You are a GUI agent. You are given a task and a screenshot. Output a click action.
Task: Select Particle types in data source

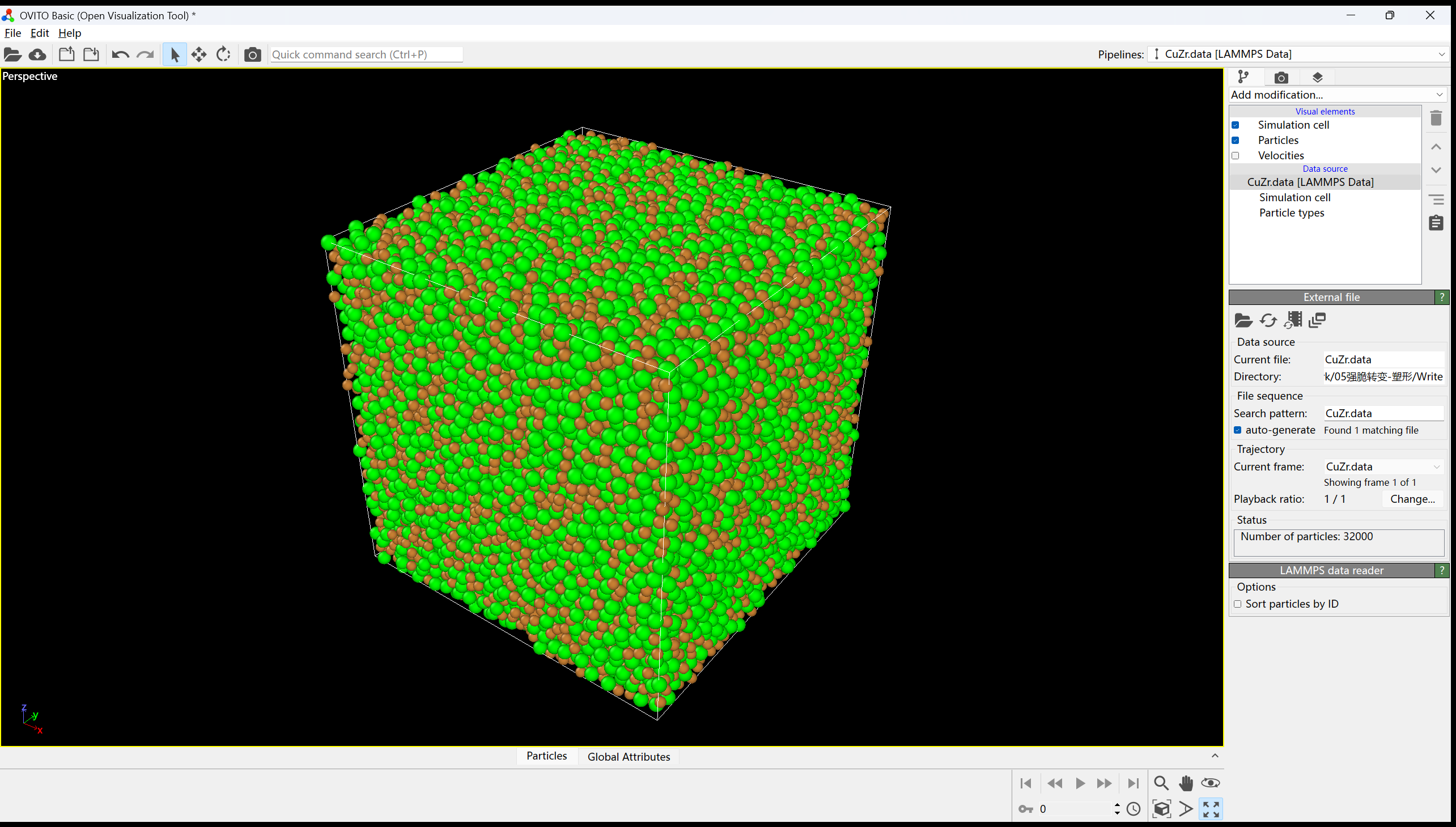pyautogui.click(x=1291, y=213)
